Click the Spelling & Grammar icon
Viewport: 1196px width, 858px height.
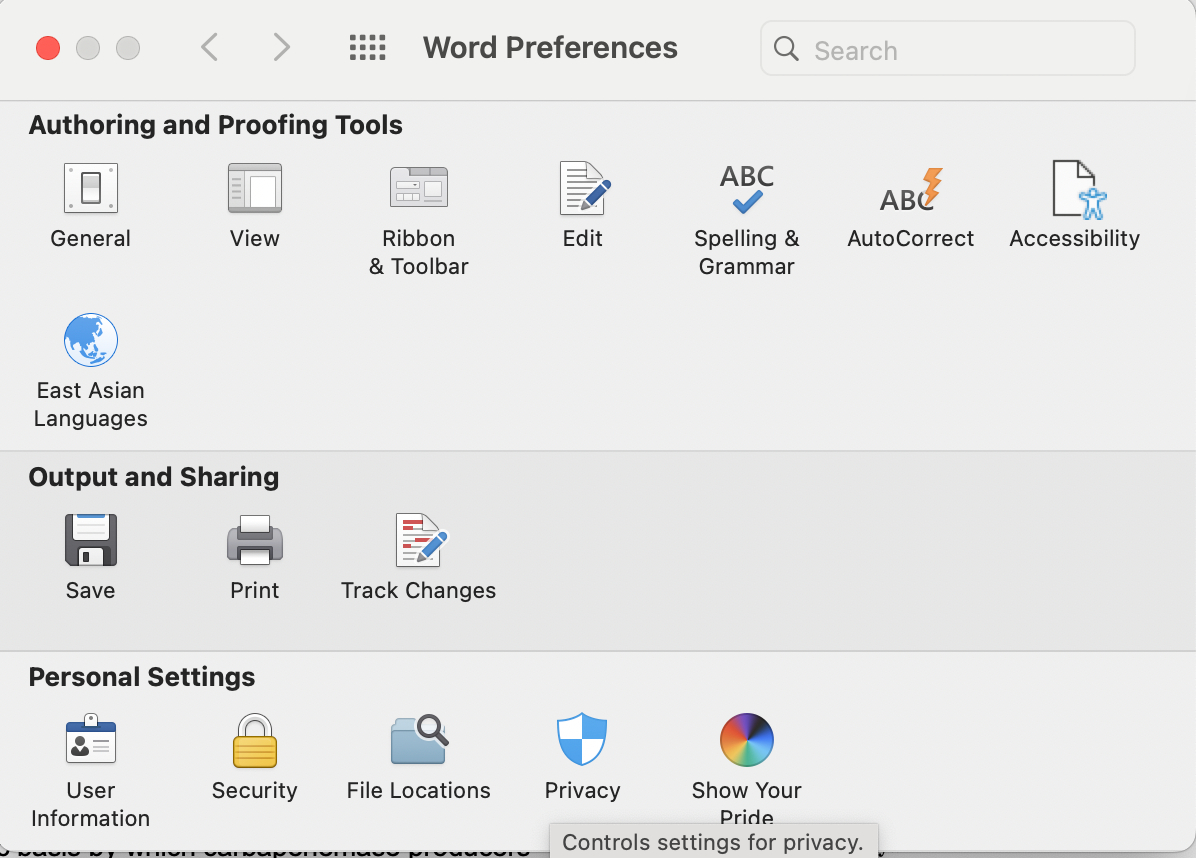point(746,189)
